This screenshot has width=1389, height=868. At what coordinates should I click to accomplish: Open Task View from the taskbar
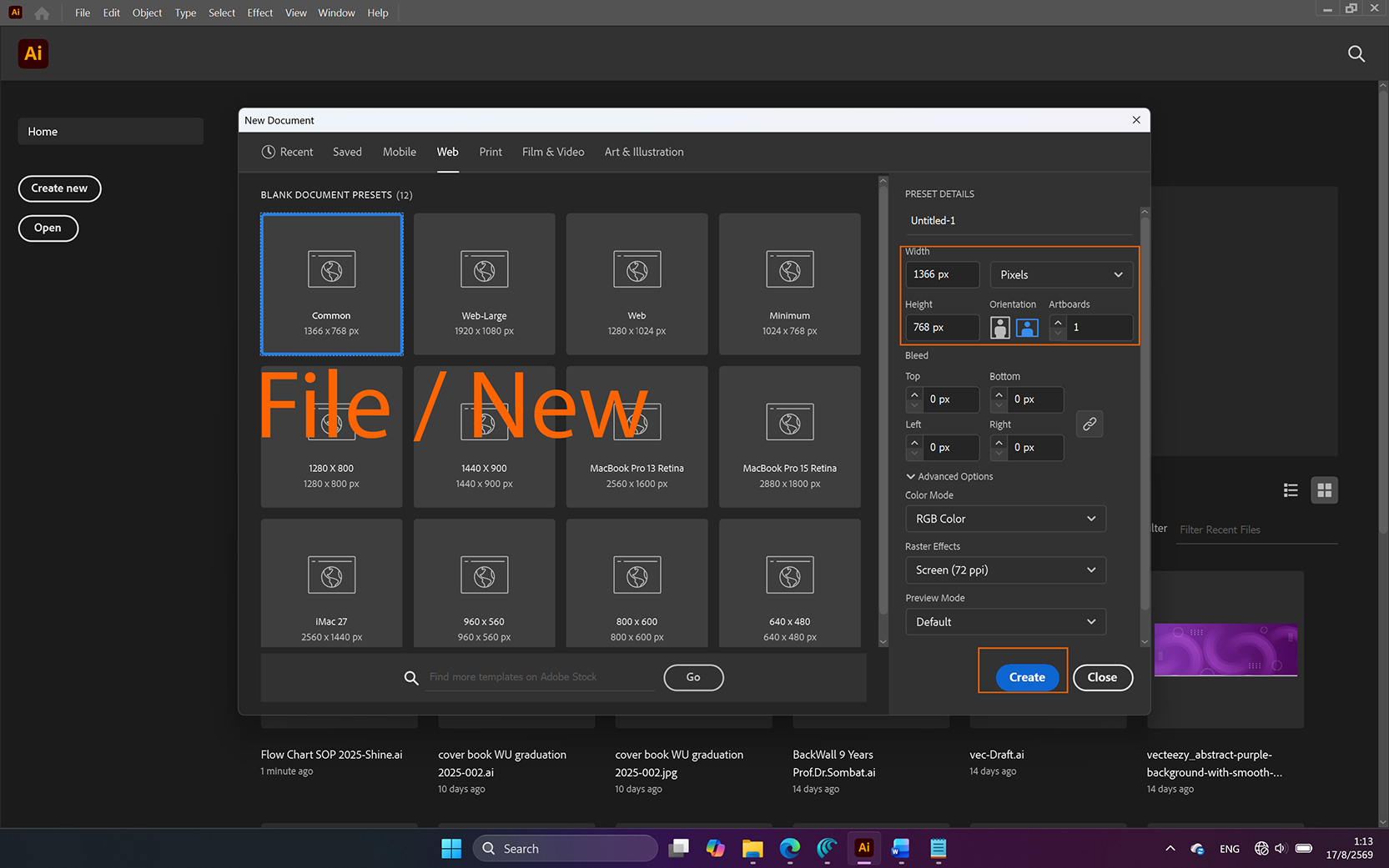[x=679, y=849]
